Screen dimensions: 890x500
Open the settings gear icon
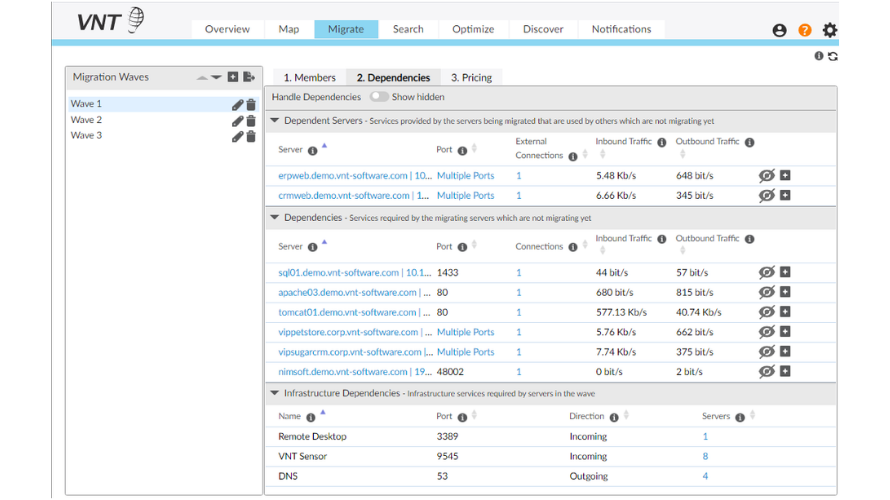point(830,30)
